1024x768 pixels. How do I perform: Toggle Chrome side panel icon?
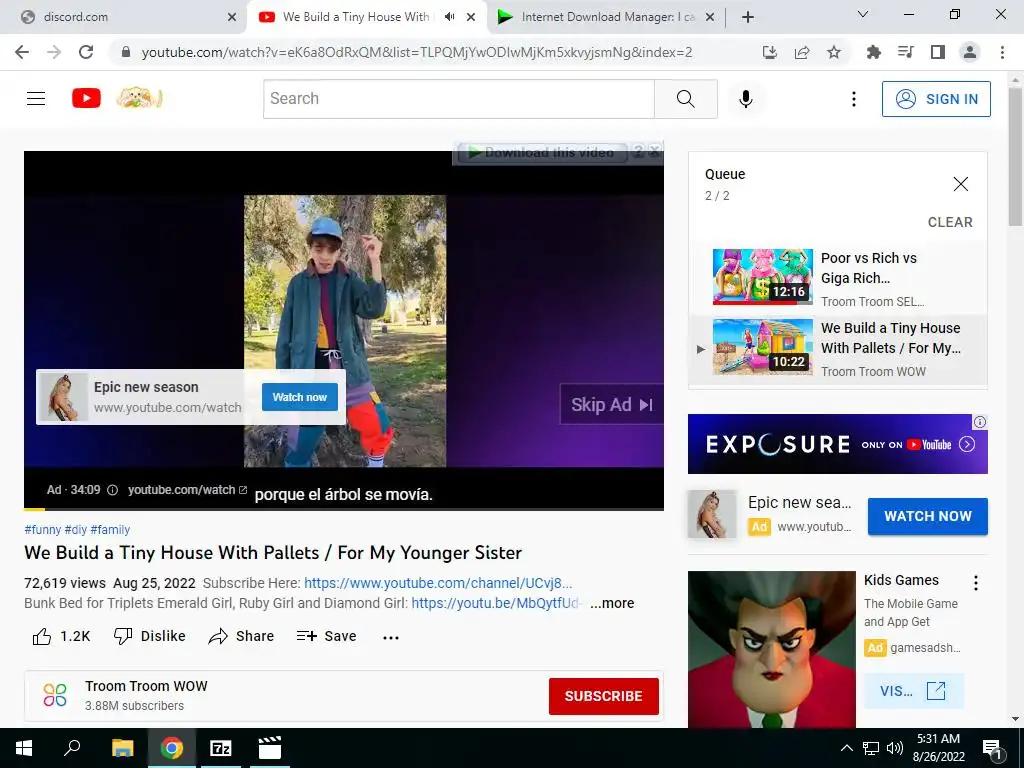tap(938, 52)
